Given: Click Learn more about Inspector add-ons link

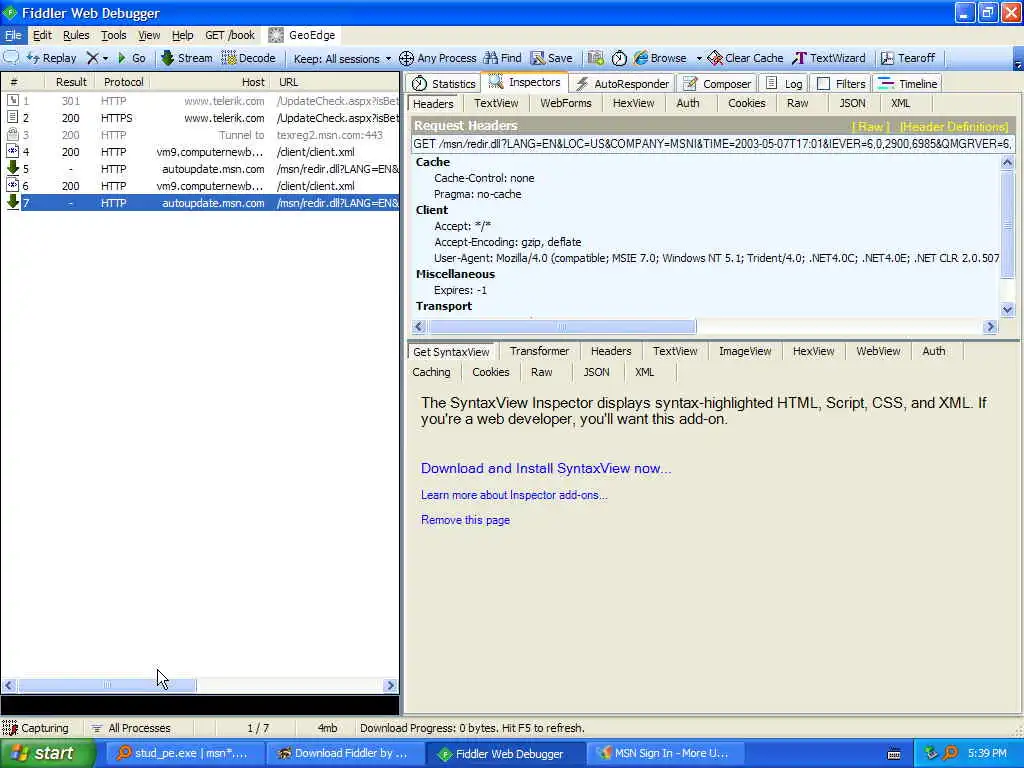Looking at the screenshot, I should coord(514,495).
